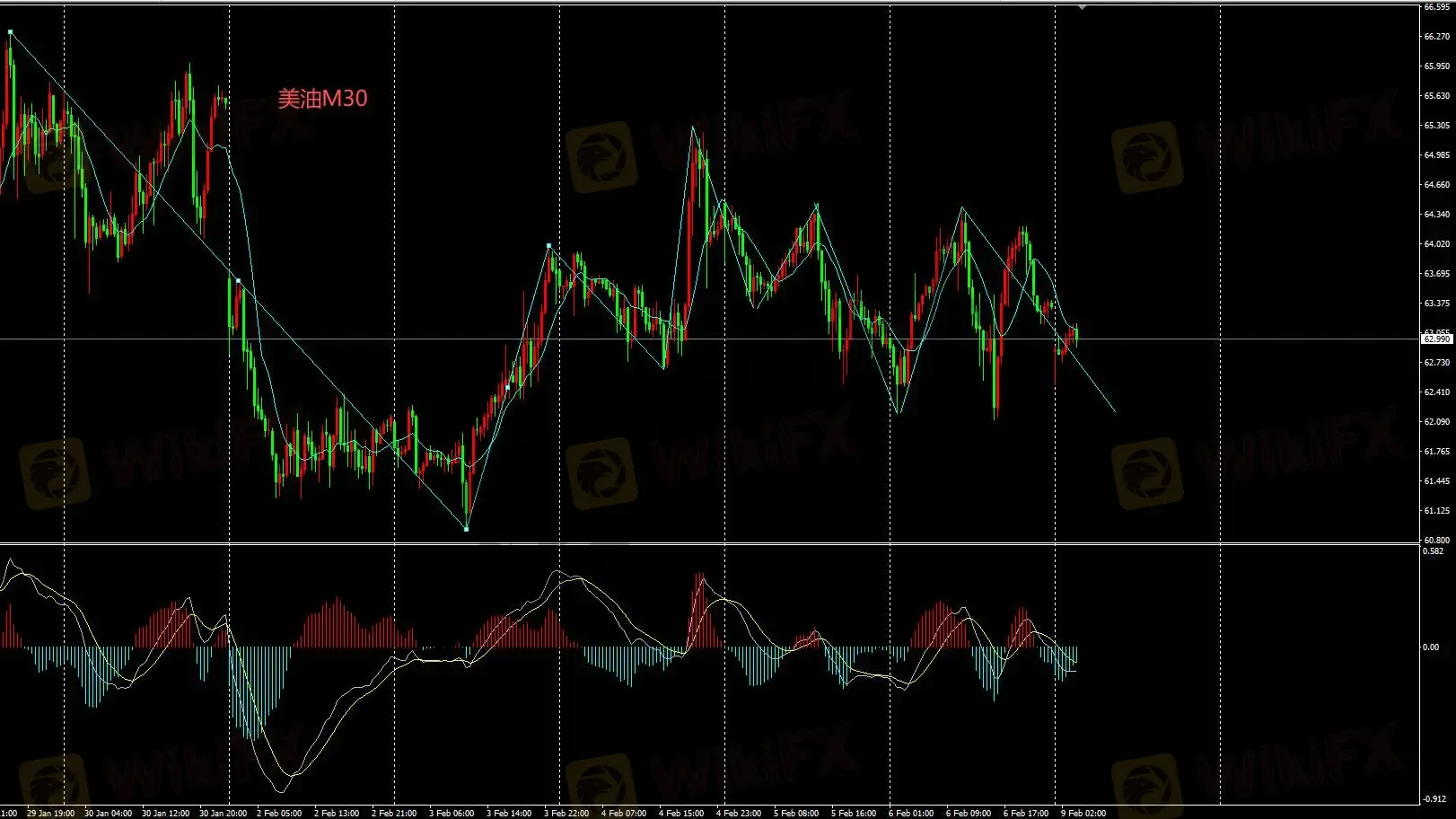This screenshot has width=1456, height=819.
Task: Click the chart shift triangle marker
Action: [1082, 7]
